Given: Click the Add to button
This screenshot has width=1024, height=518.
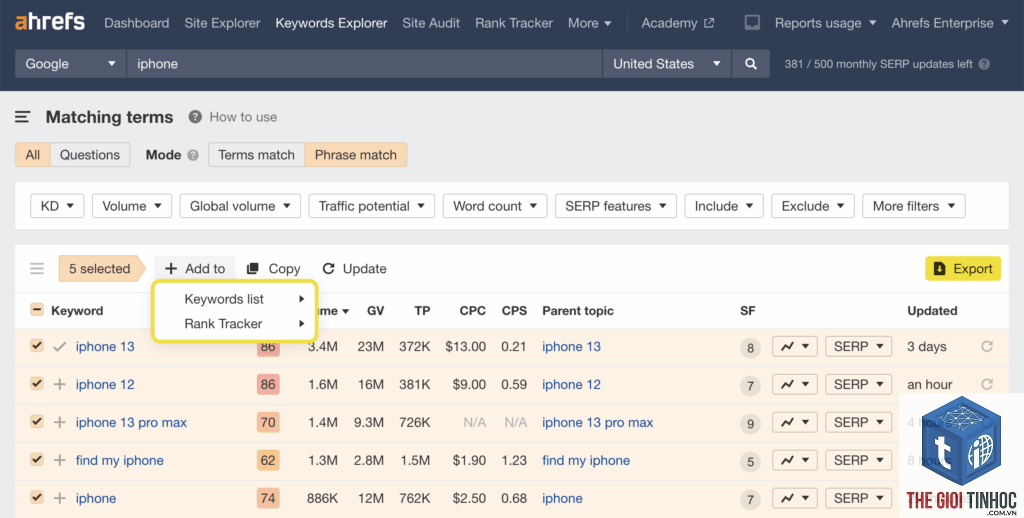Looking at the screenshot, I should click(195, 268).
